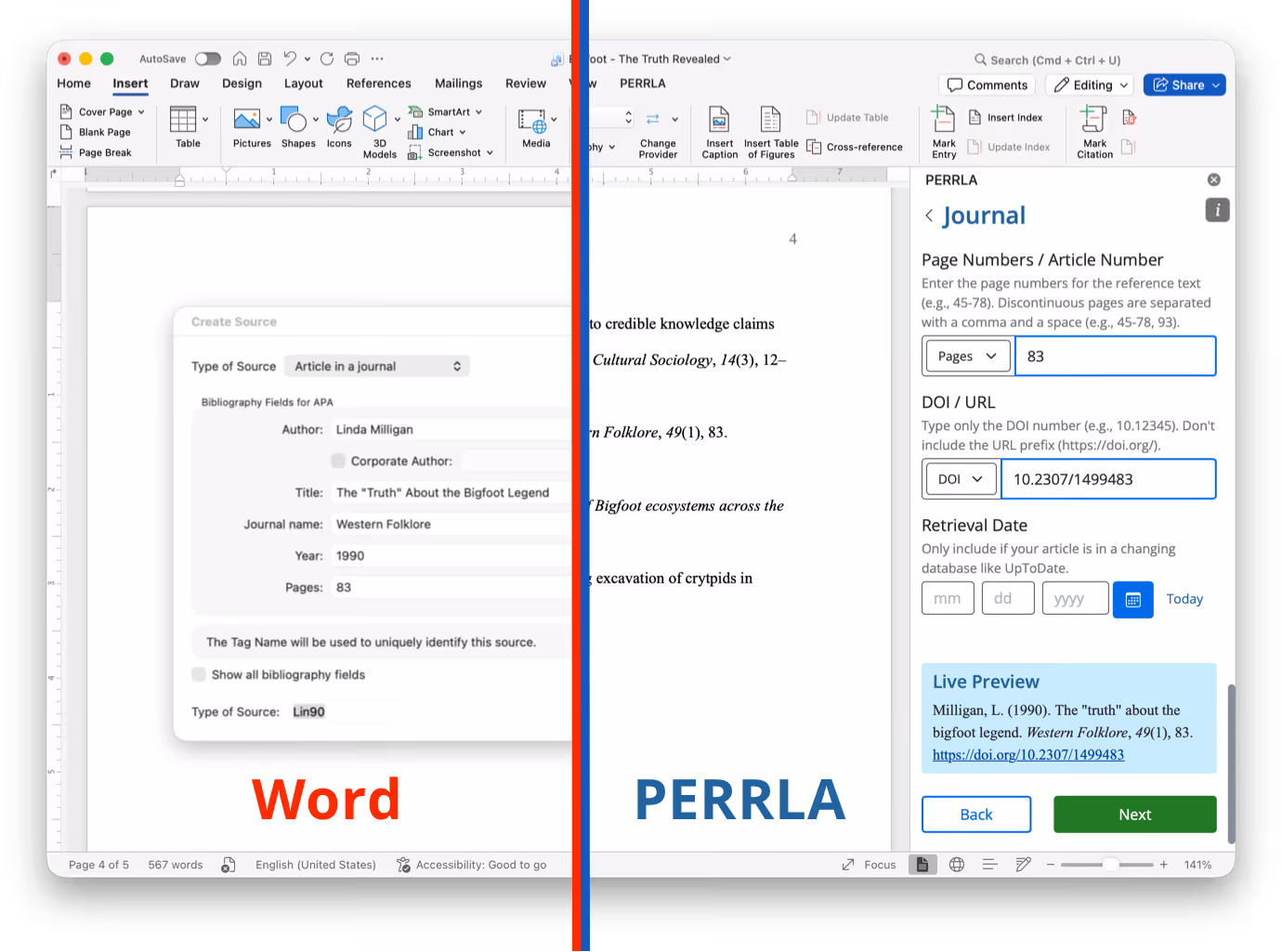Open the PERRLA ribbon tab

coord(643,84)
